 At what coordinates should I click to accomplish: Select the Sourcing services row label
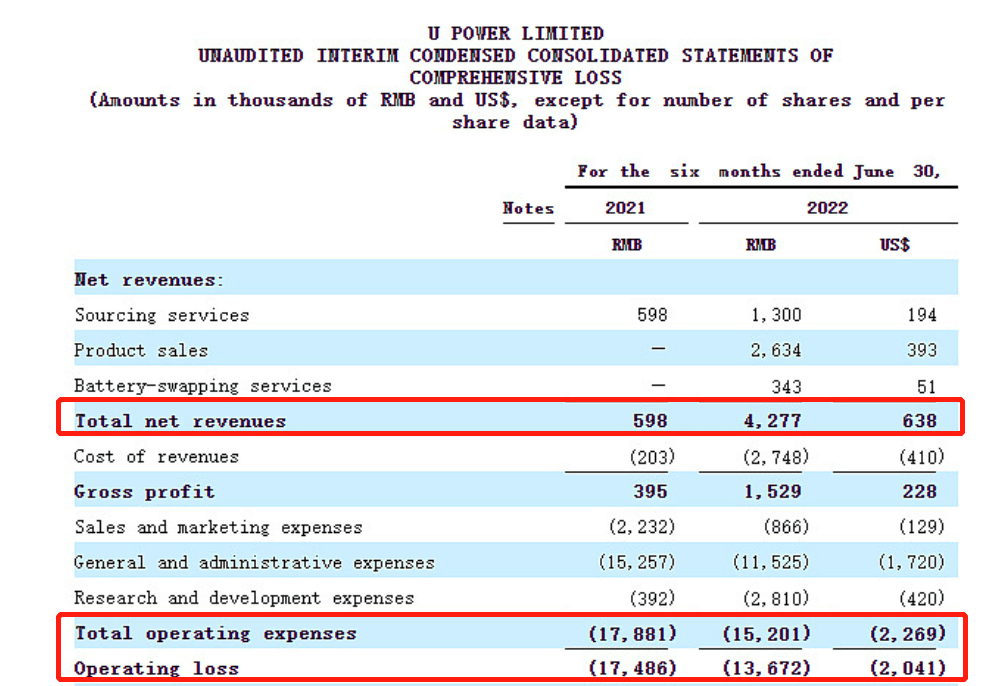162,315
